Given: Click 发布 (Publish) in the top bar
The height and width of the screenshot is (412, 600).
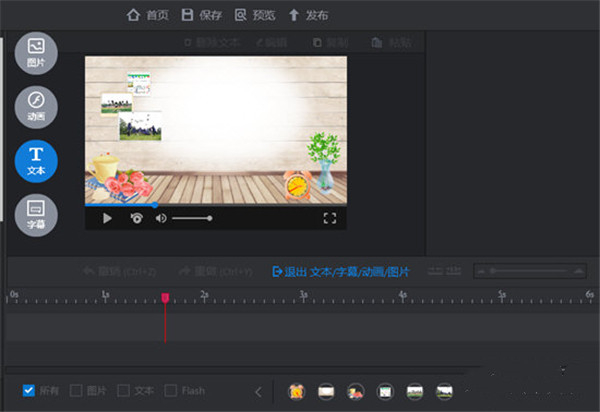Looking at the screenshot, I should 307,15.
